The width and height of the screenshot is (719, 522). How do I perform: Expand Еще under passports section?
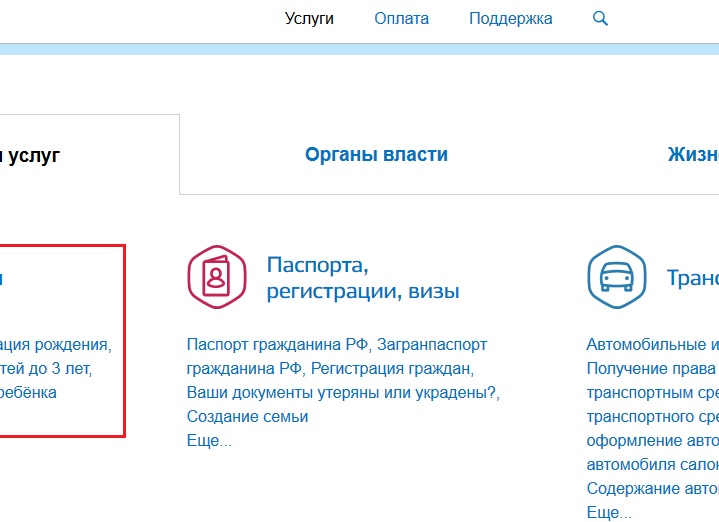click(209, 441)
